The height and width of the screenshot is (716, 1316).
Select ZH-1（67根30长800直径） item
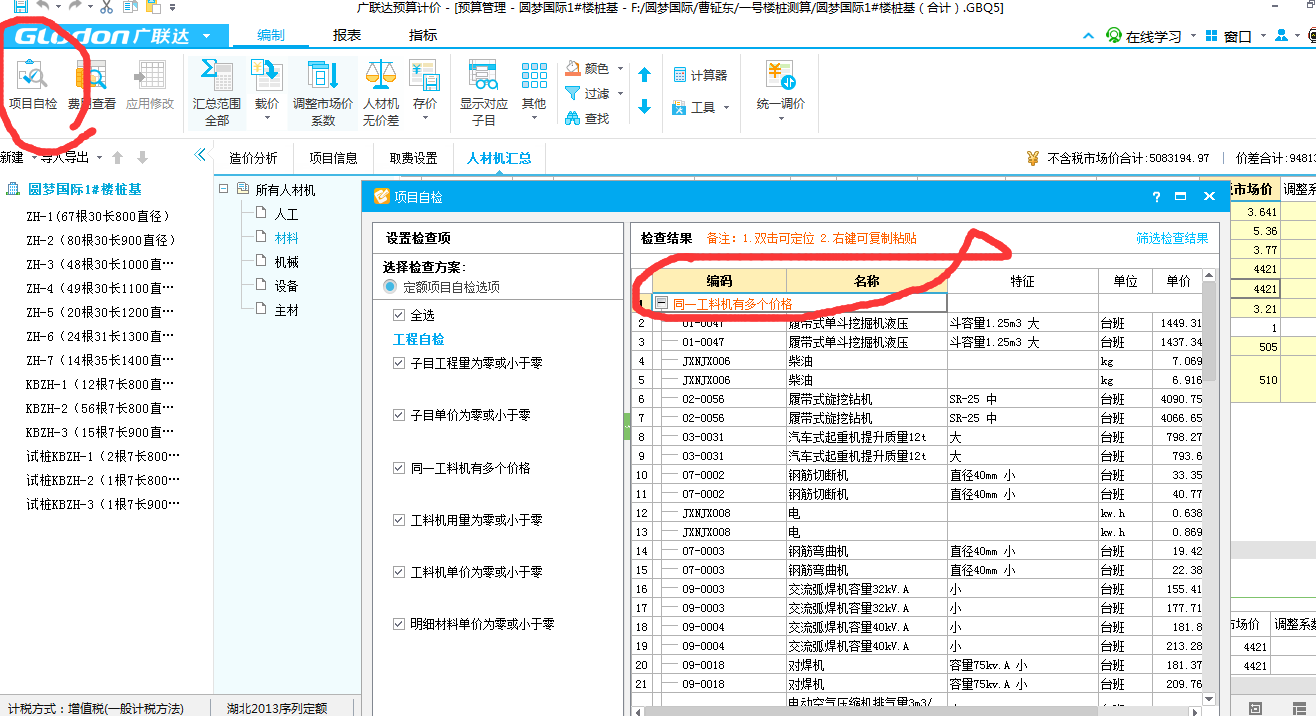click(99, 216)
